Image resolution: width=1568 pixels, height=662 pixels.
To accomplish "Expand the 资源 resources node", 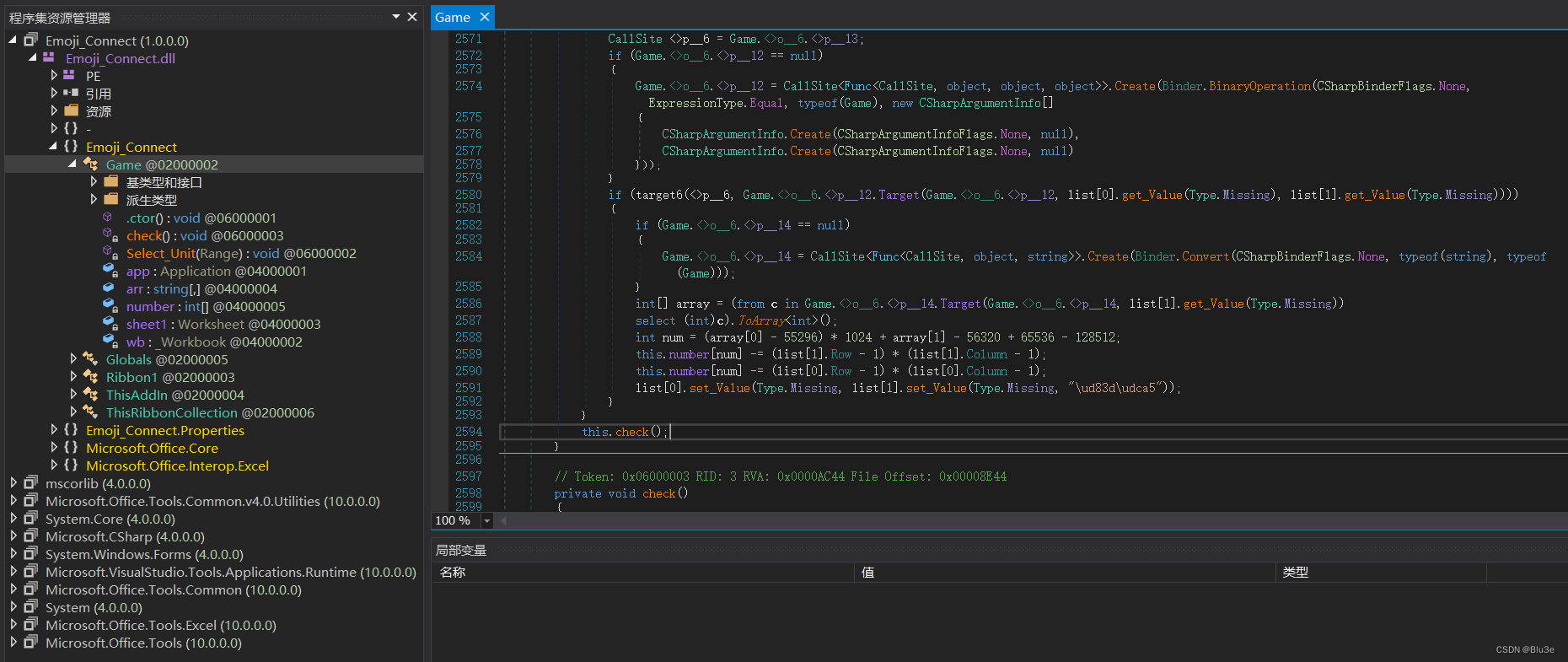I will (53, 110).
